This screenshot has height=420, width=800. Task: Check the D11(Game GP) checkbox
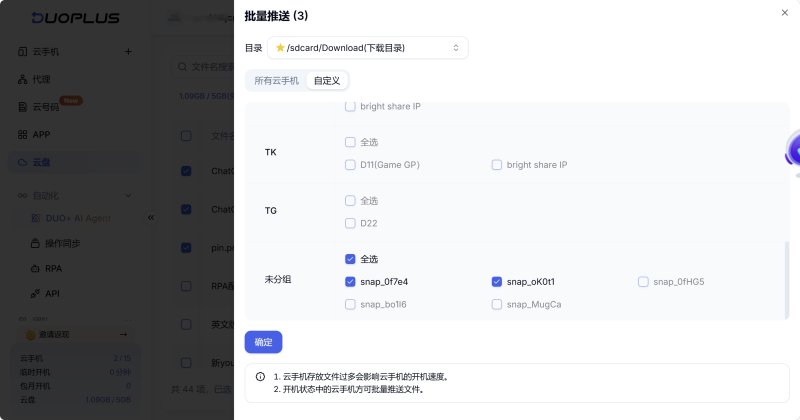350,165
